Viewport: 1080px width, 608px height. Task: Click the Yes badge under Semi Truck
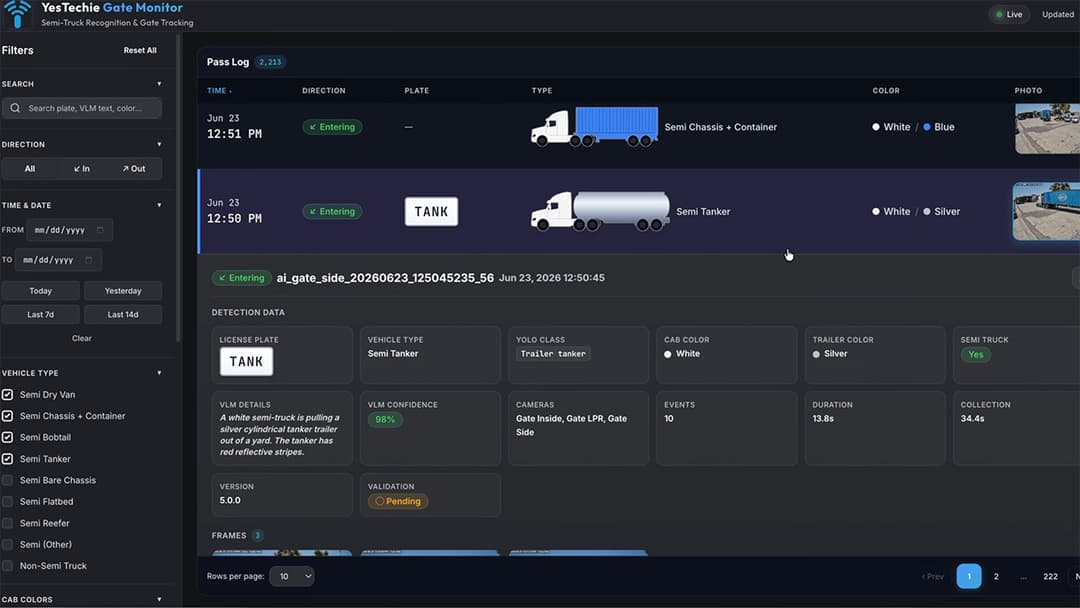[x=975, y=355]
